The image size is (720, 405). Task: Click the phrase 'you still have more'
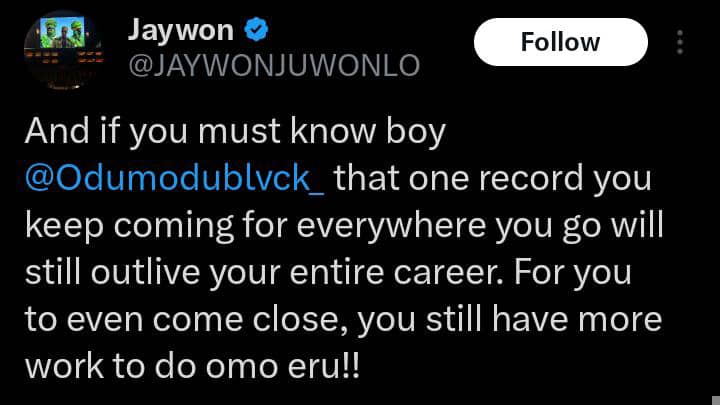(x=510, y=321)
